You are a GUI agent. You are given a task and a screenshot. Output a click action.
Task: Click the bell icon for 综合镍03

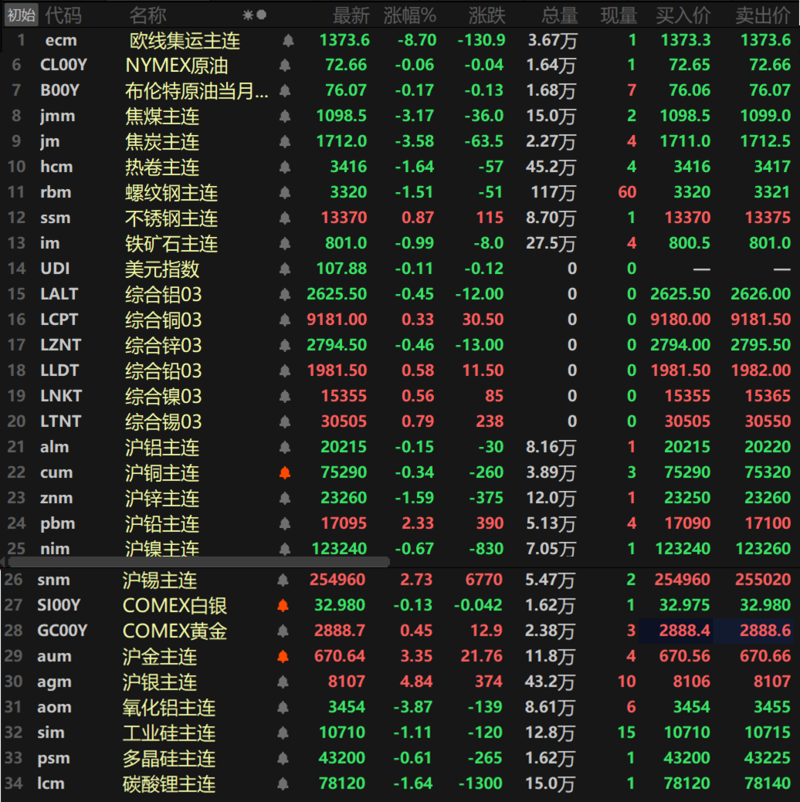coord(285,396)
